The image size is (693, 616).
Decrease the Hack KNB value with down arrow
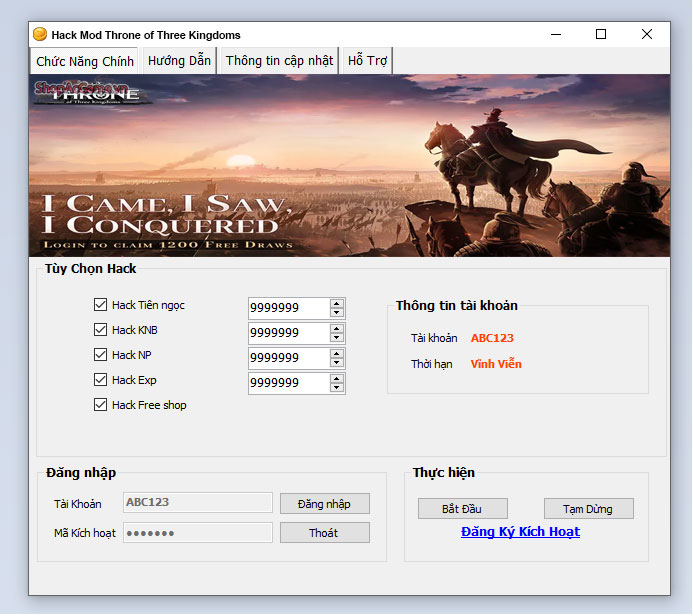(x=337, y=338)
